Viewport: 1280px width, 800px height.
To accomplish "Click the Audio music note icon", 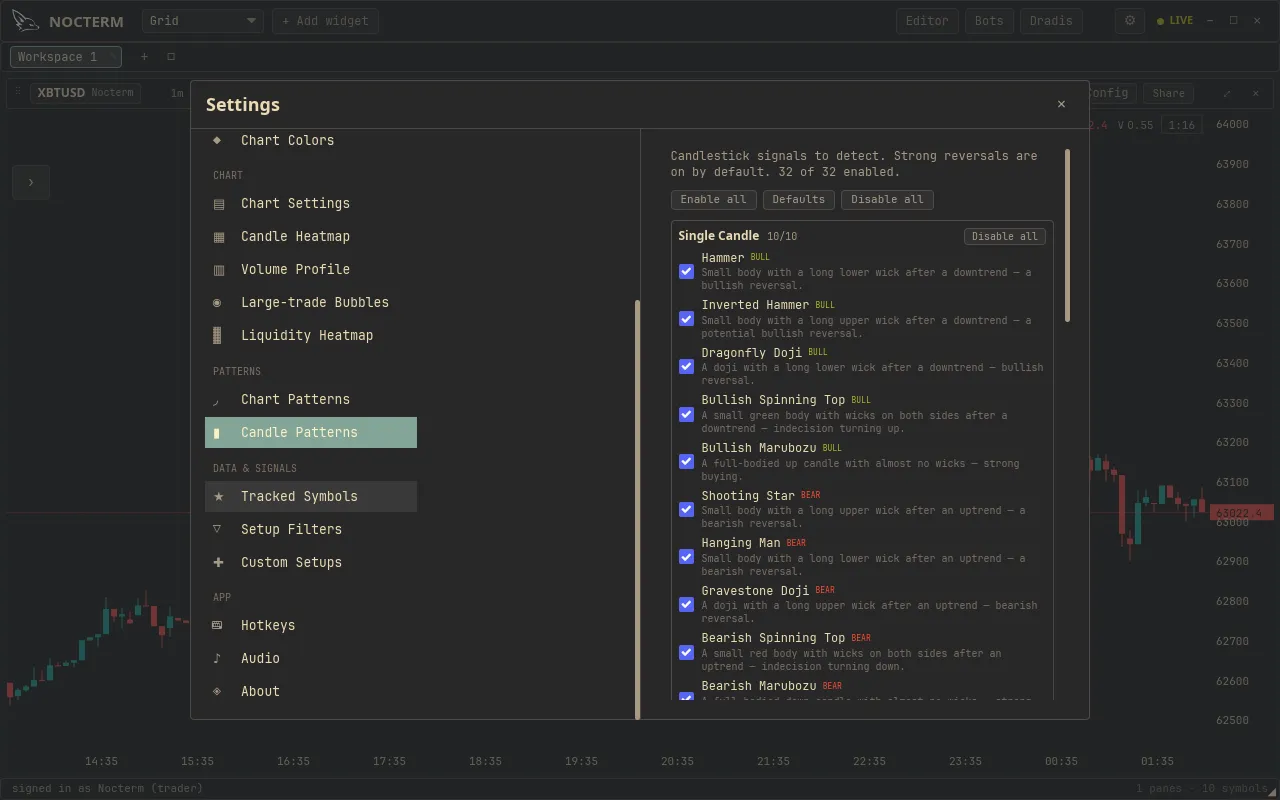I will pos(218,659).
